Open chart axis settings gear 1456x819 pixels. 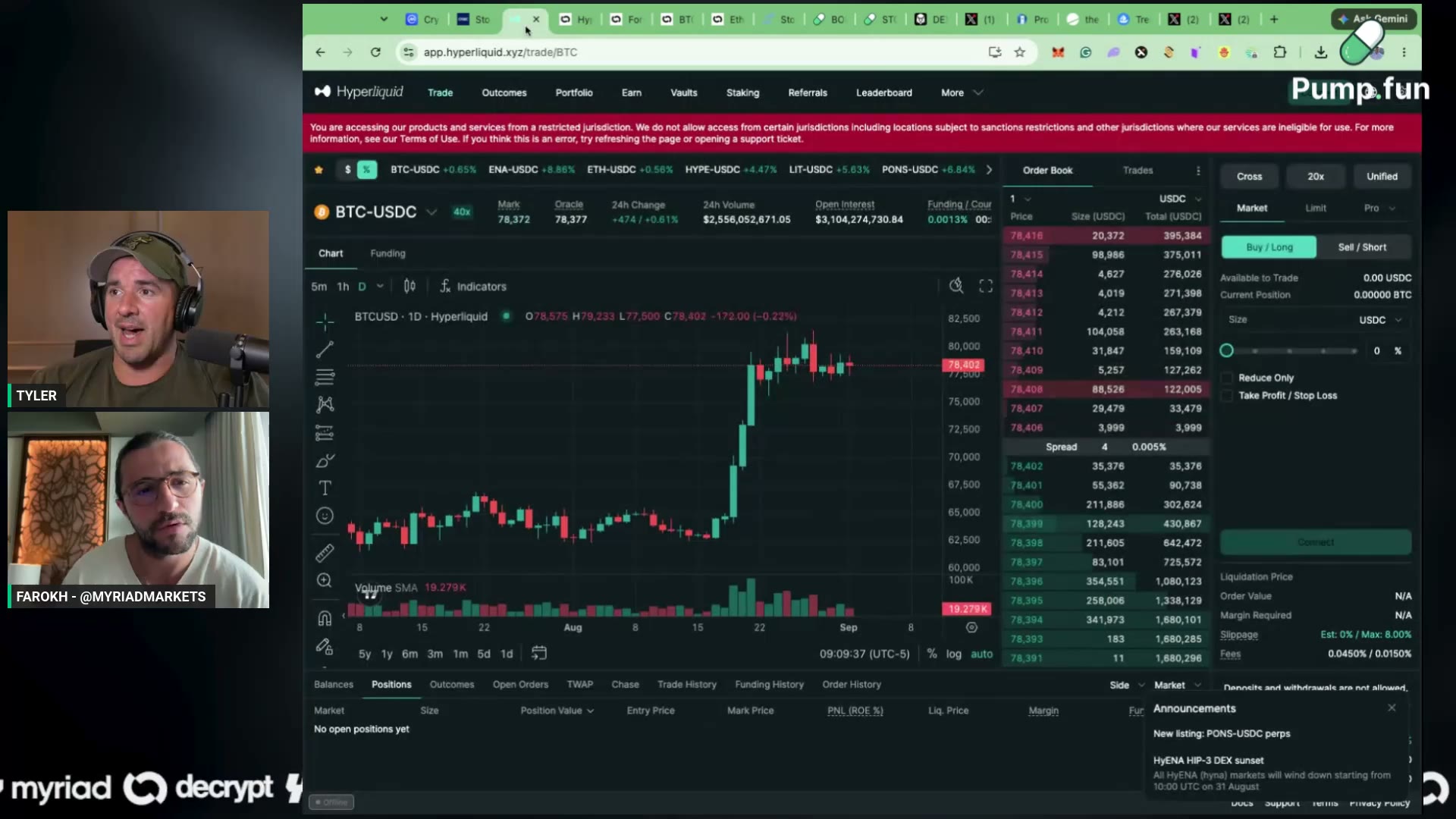(x=971, y=627)
